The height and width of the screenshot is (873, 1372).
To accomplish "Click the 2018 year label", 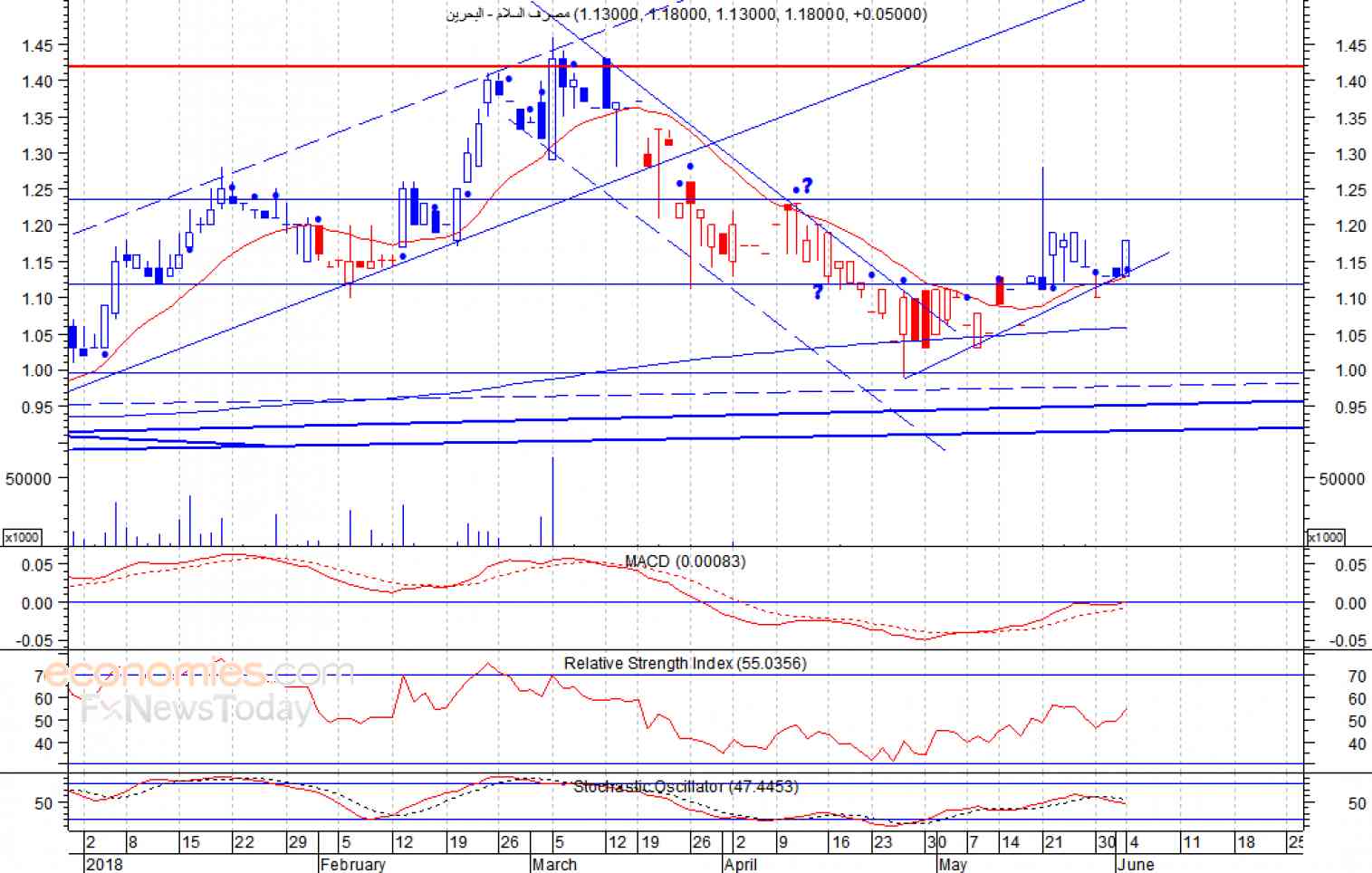I will pos(104,864).
